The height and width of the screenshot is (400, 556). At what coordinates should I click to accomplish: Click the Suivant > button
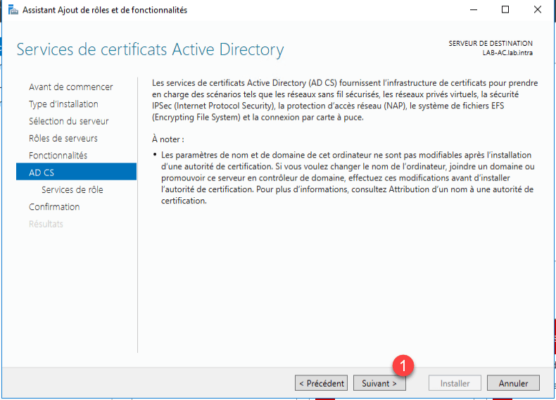tap(379, 383)
